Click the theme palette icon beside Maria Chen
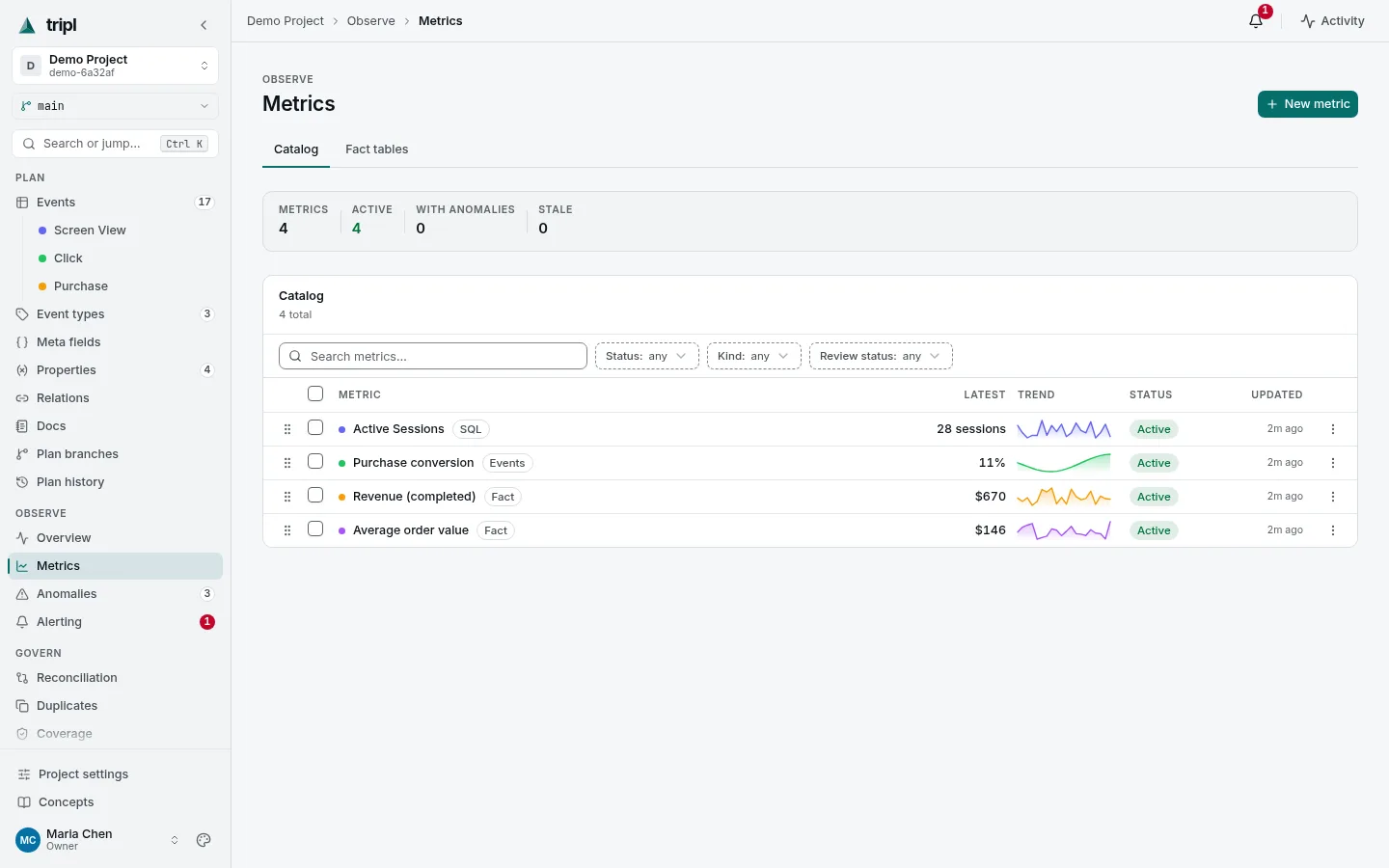Screen dimensions: 1389x868 coord(204,840)
